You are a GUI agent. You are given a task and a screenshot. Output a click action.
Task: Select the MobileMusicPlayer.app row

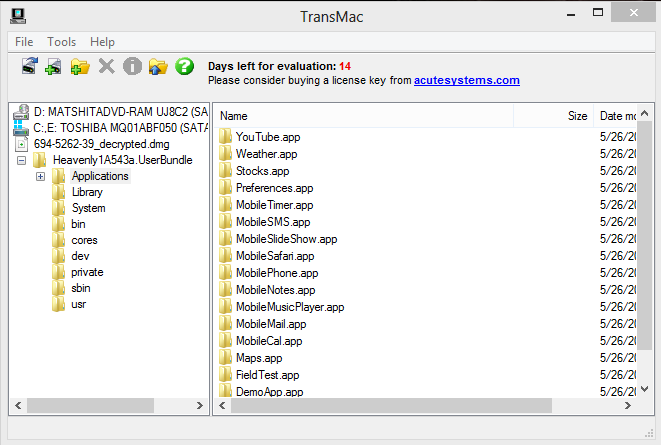[426, 307]
